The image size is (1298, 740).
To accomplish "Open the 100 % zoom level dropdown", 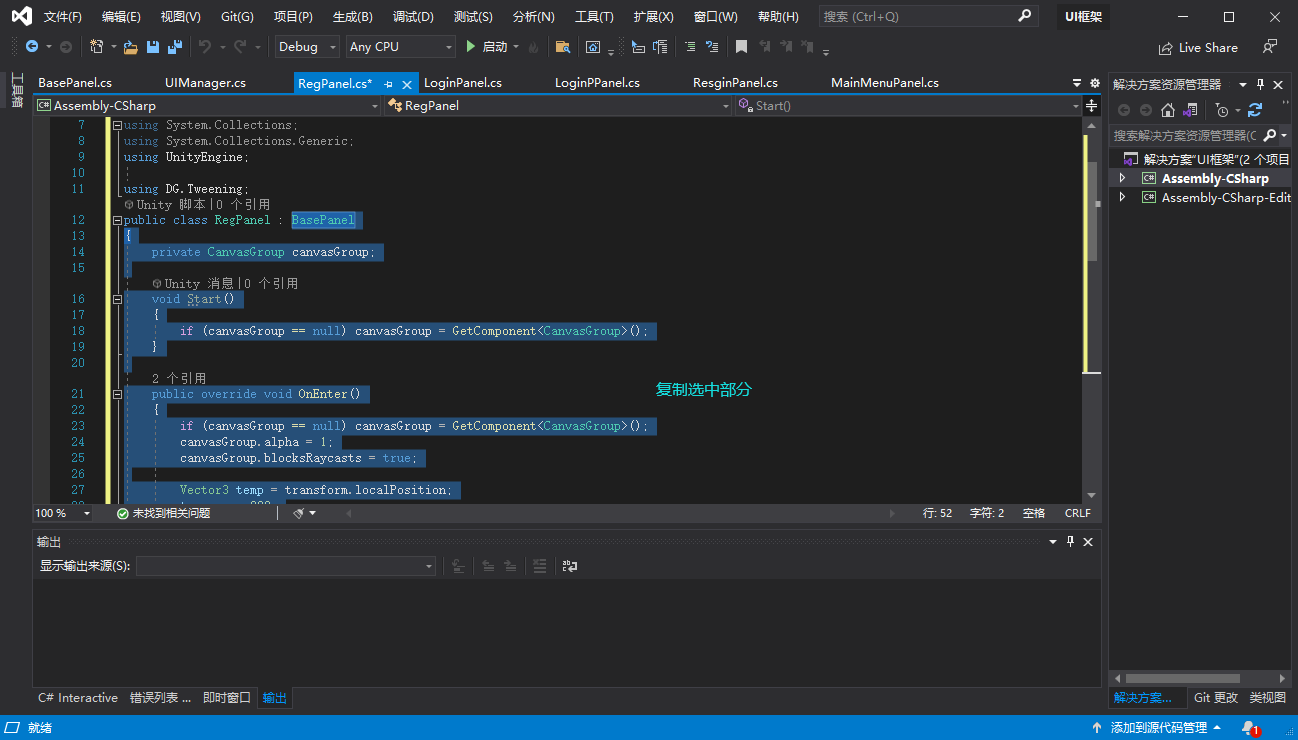I will tap(63, 513).
